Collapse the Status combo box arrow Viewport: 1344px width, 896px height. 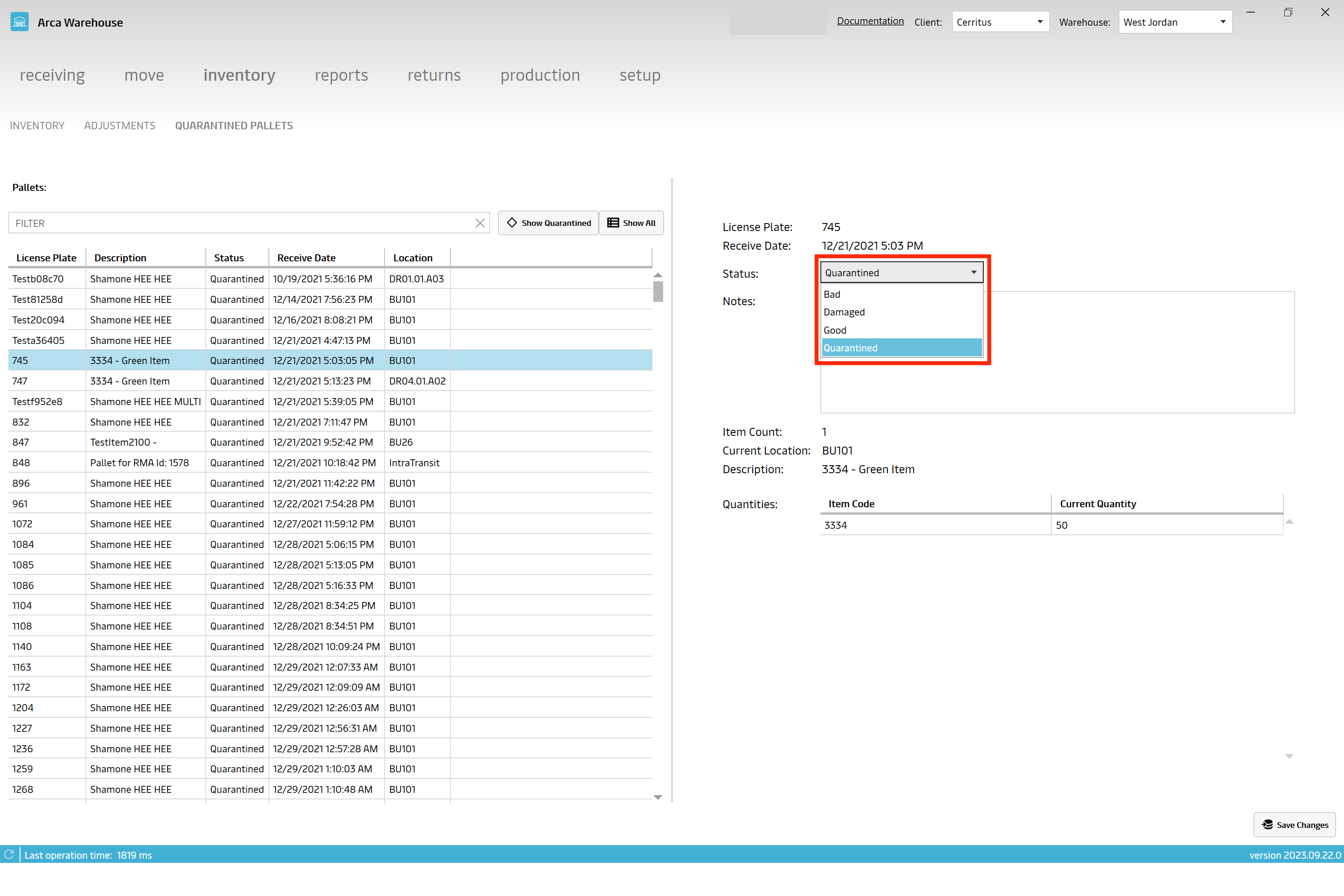[x=974, y=273]
